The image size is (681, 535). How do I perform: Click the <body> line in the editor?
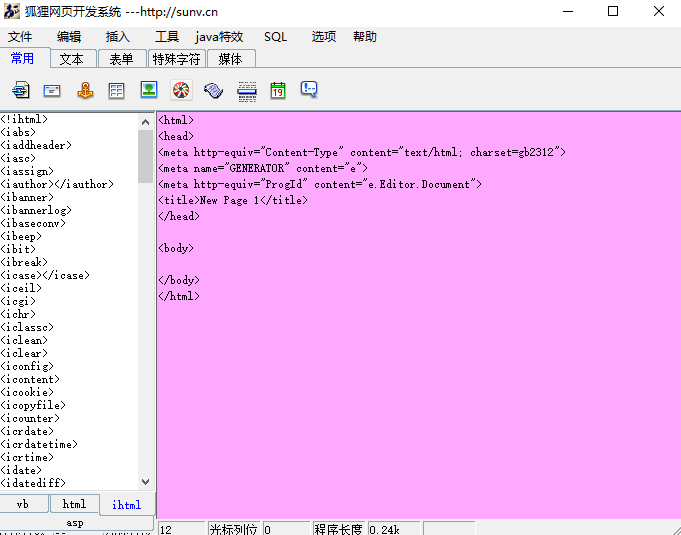[176, 248]
